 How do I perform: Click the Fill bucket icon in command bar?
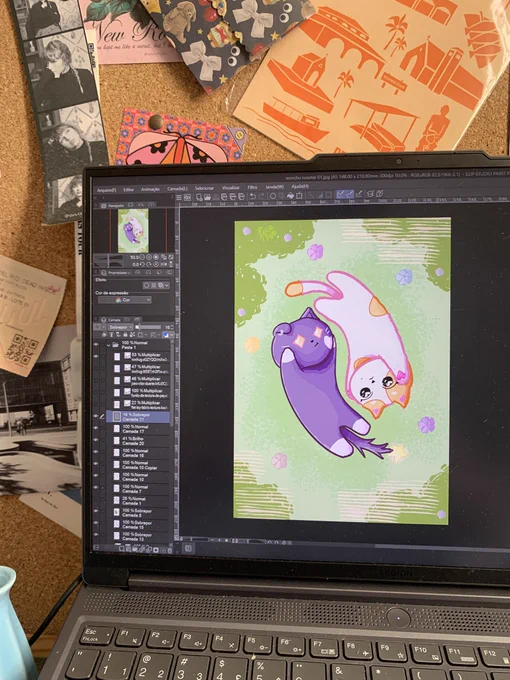pos(291,196)
